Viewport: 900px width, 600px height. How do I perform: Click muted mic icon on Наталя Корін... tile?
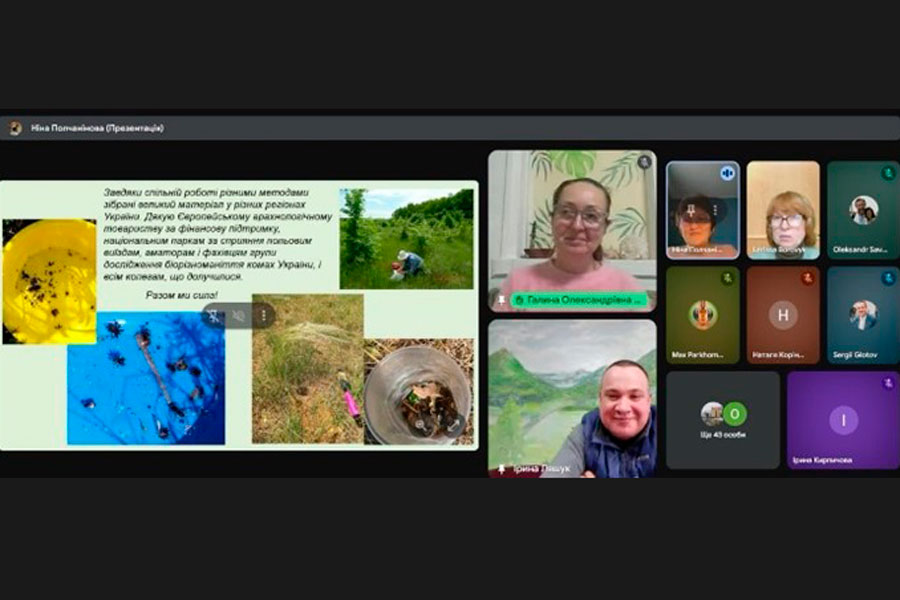808,278
